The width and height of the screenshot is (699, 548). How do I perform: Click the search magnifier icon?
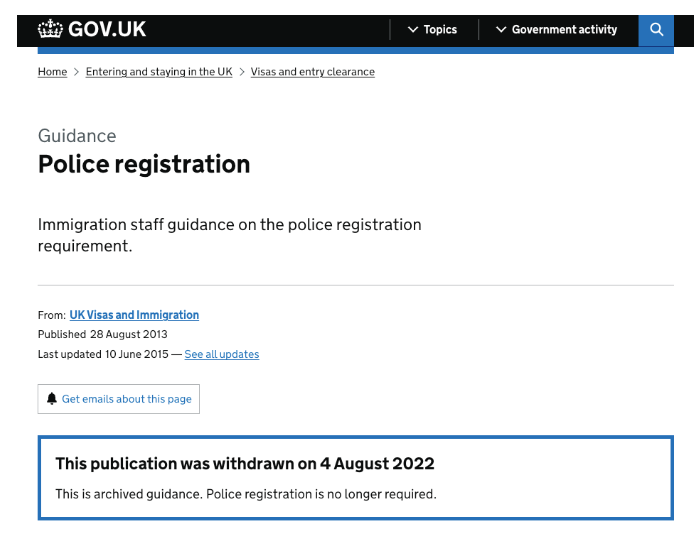[x=656, y=30]
